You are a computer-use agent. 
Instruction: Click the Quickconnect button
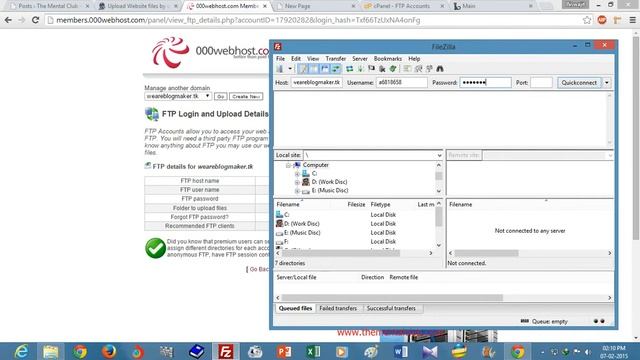point(579,82)
